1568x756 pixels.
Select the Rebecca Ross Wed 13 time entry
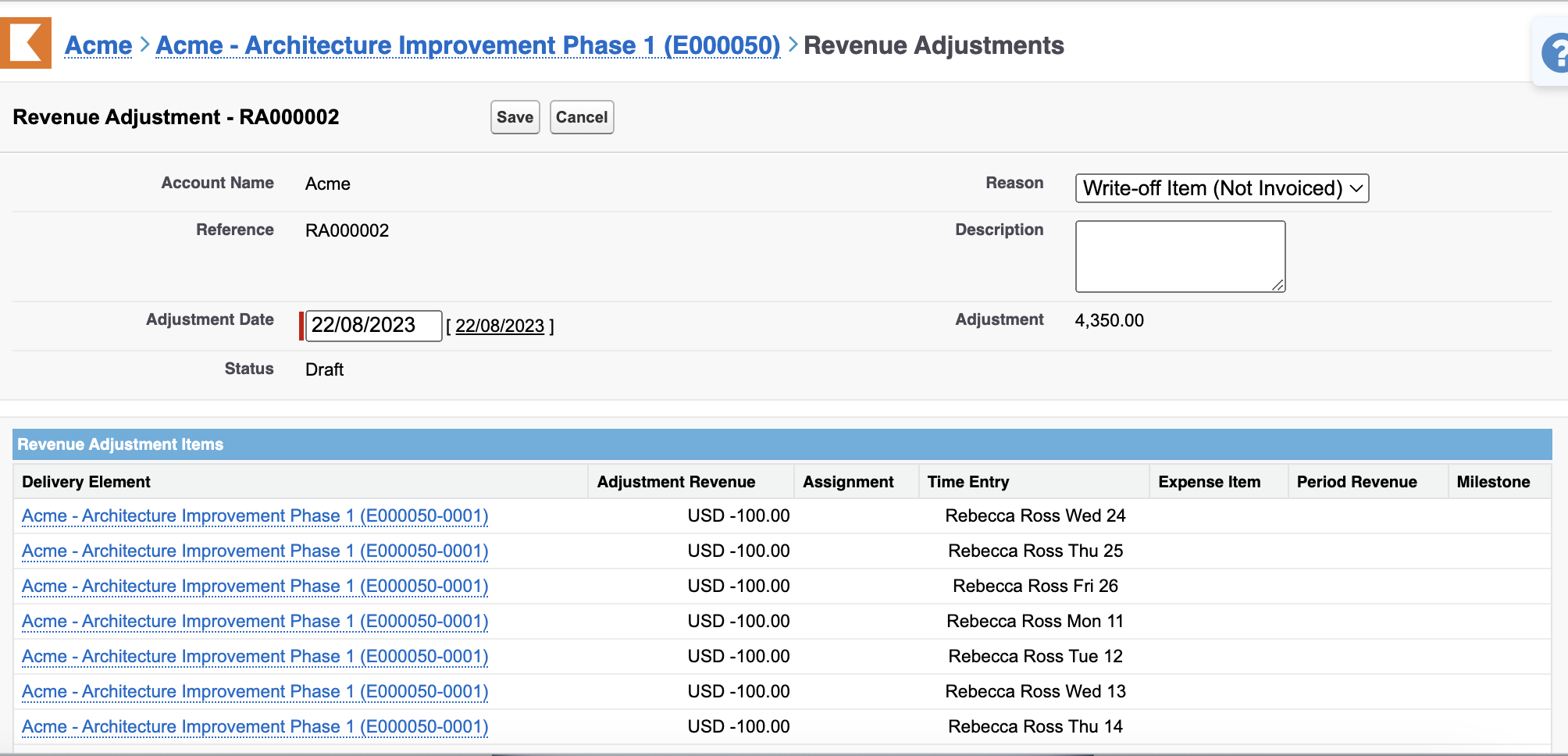click(1035, 692)
